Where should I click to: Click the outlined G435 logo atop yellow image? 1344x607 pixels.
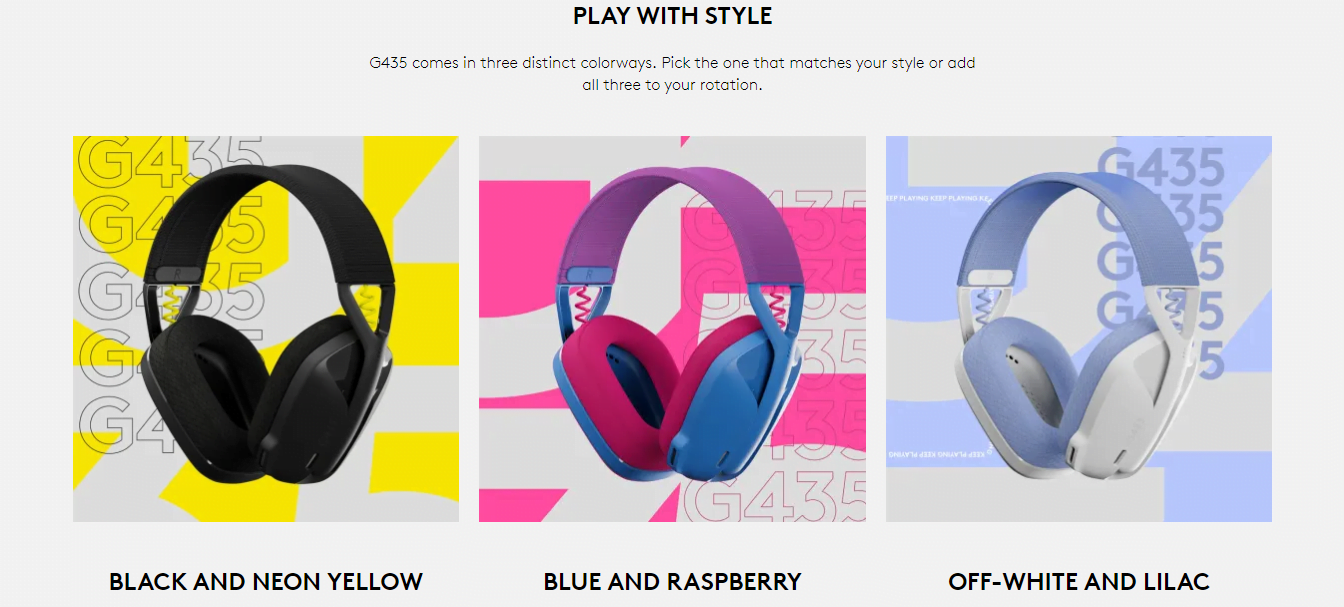pos(170,161)
